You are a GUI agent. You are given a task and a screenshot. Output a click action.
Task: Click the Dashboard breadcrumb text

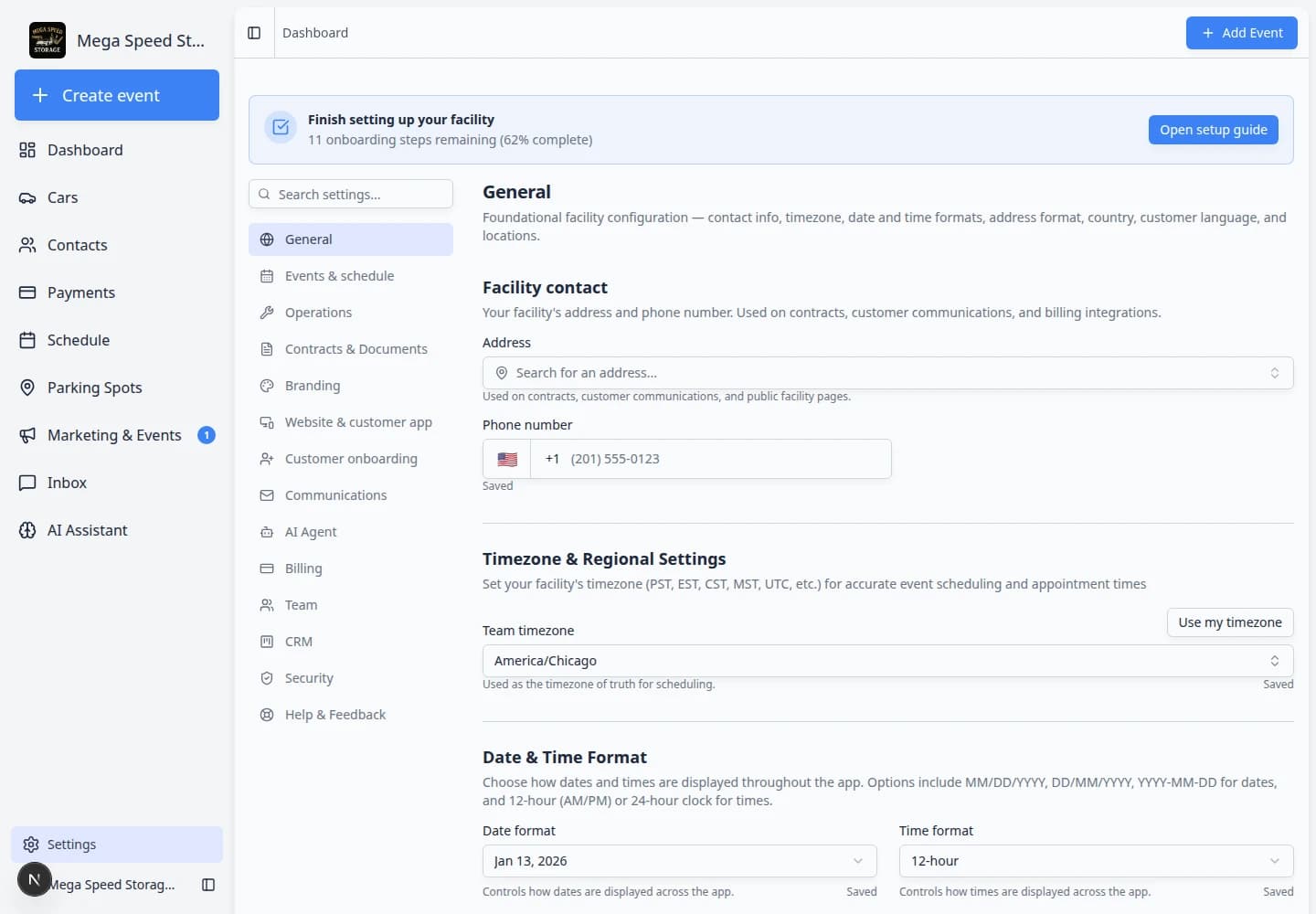(x=315, y=33)
